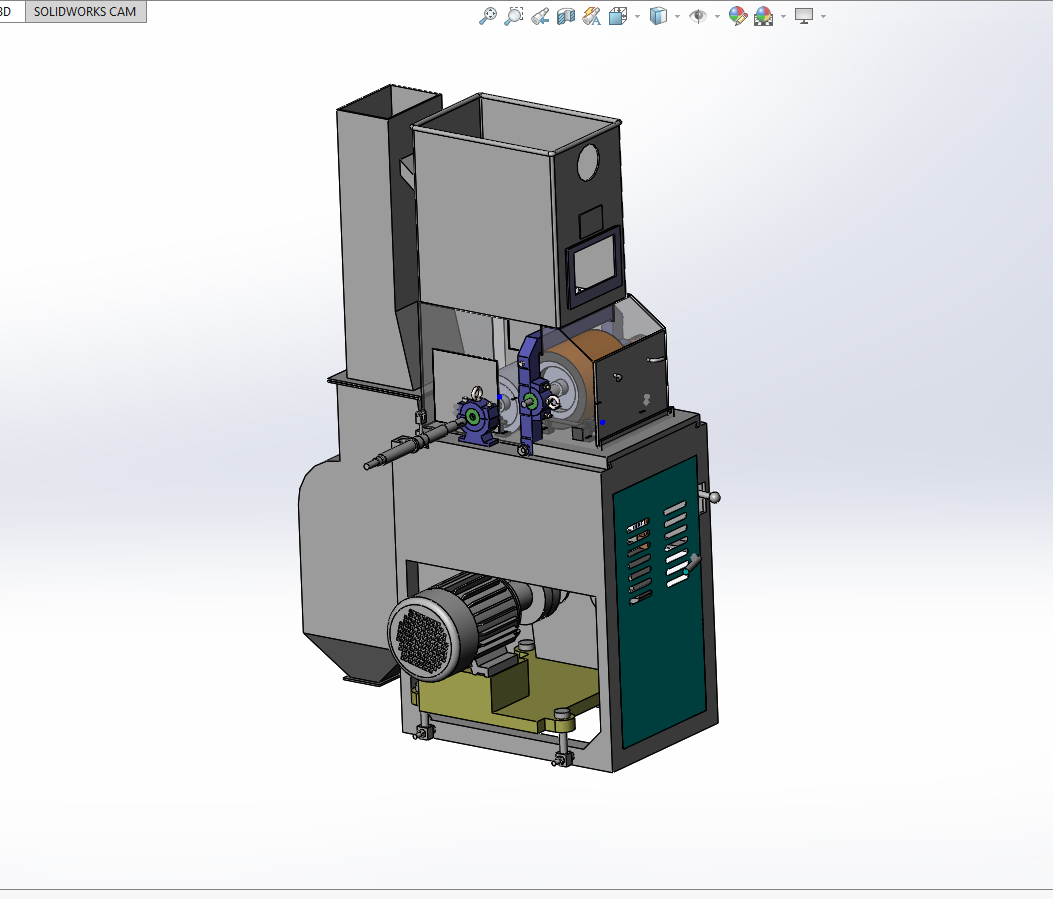The height and width of the screenshot is (899, 1053).
Task: Expand the View Settings dropdown arrow
Action: 823,17
